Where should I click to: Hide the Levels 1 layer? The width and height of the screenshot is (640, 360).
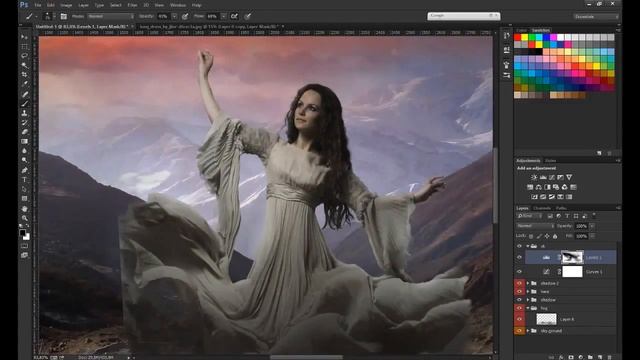tap(519, 258)
